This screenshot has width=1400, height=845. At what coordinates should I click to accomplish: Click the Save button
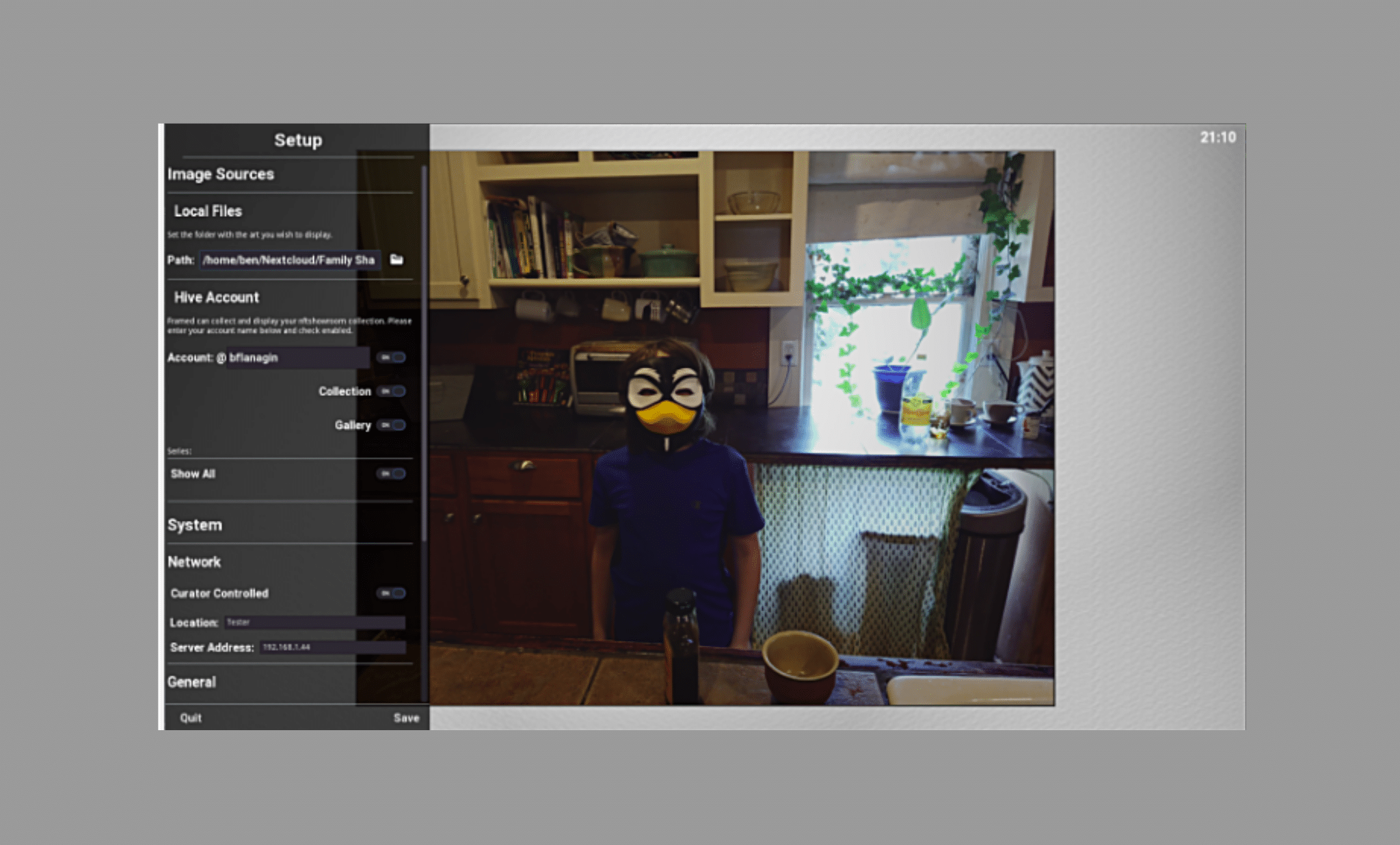(406, 718)
